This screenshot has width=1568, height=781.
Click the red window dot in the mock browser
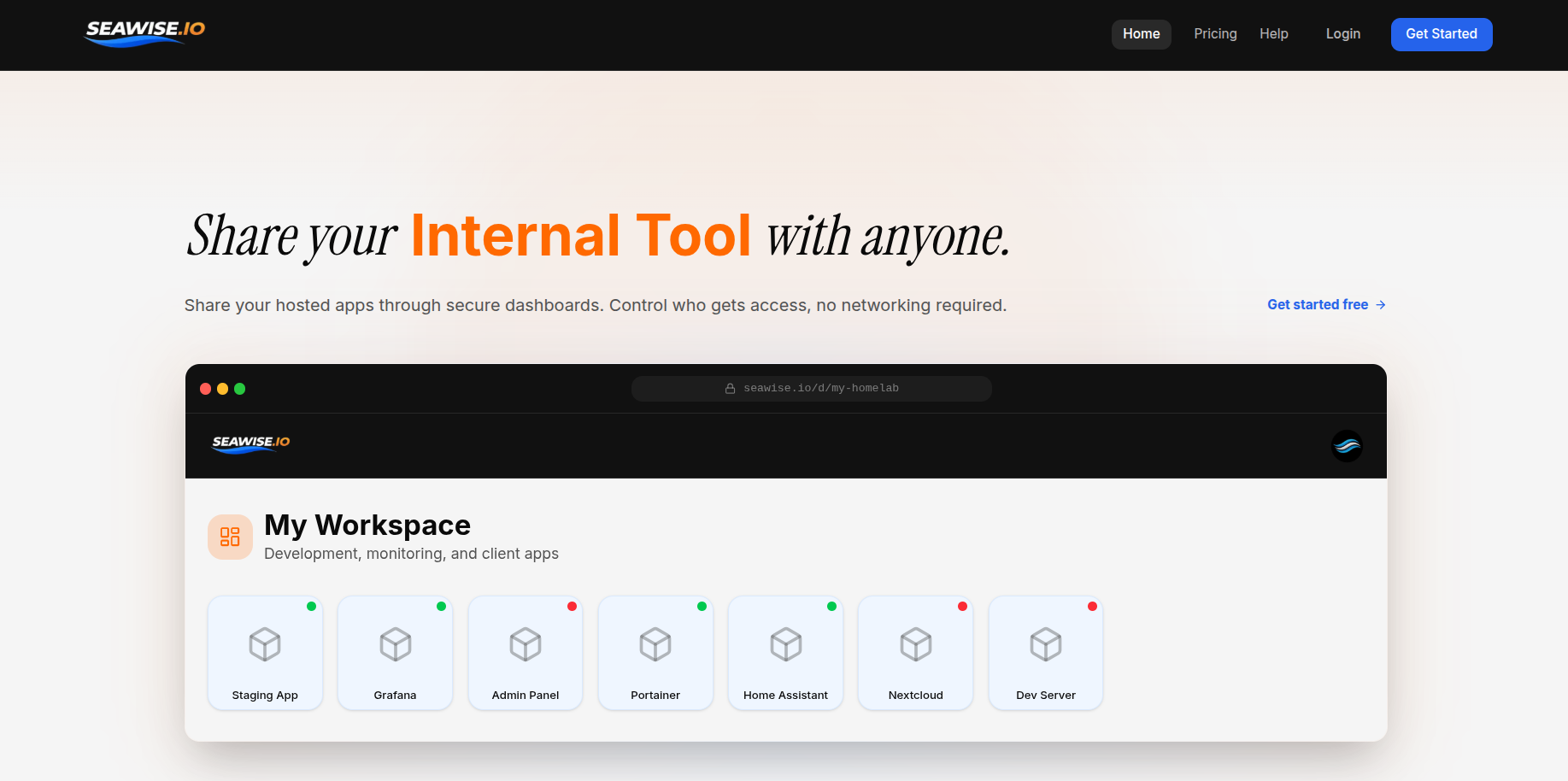pyautogui.click(x=205, y=389)
